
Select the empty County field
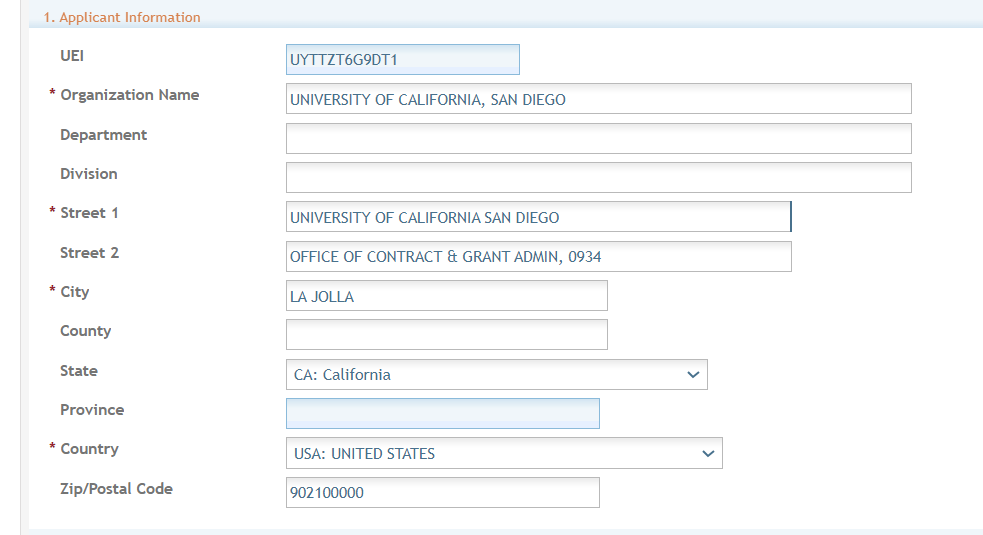coord(446,335)
